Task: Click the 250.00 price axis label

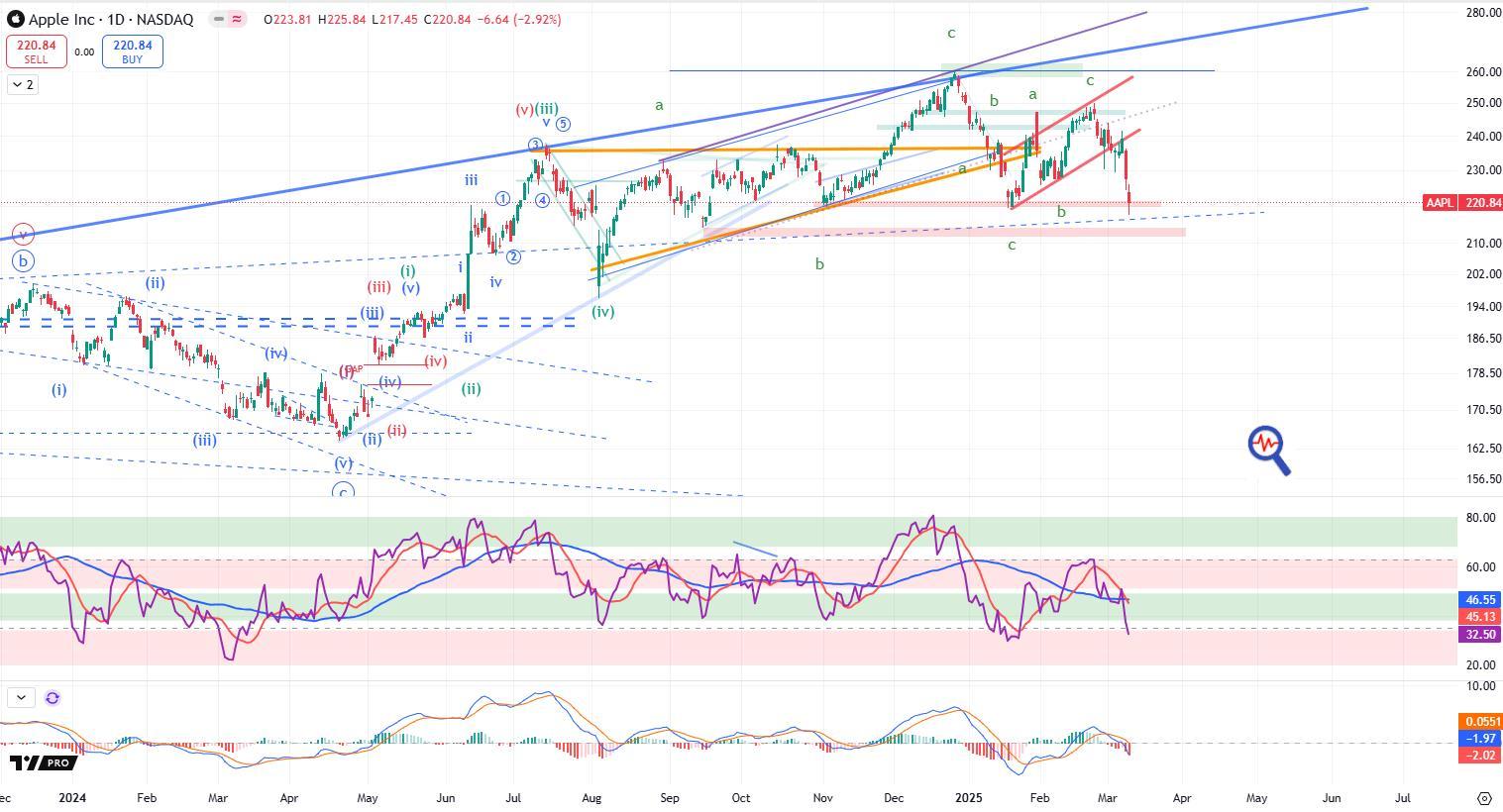Action: point(1483,103)
